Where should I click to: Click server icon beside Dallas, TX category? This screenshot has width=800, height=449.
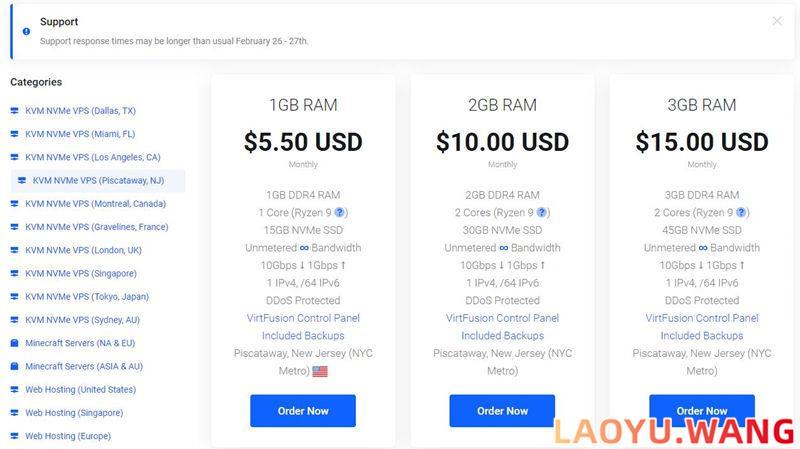[14, 111]
